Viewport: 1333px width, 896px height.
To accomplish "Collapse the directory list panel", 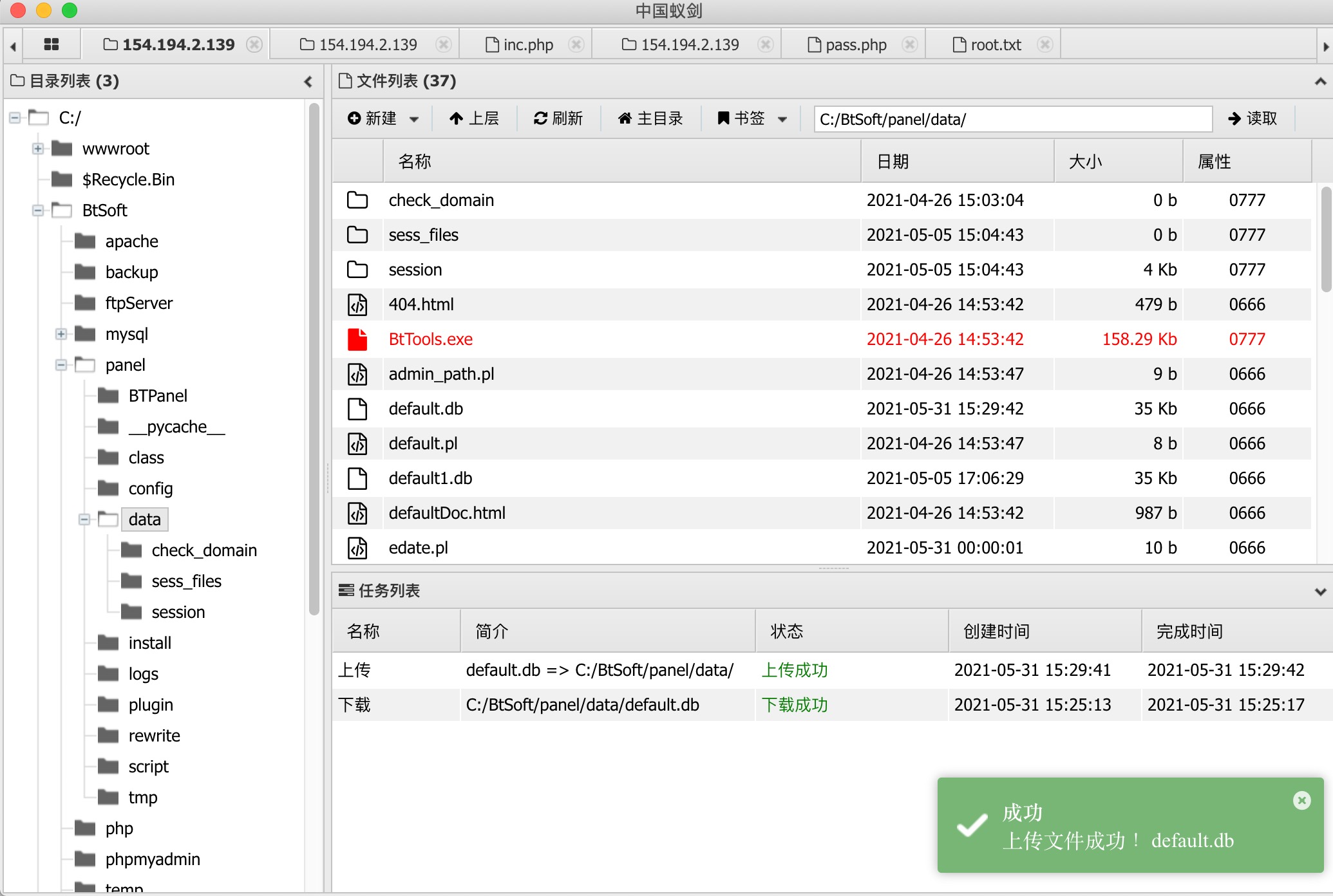I will [308, 81].
